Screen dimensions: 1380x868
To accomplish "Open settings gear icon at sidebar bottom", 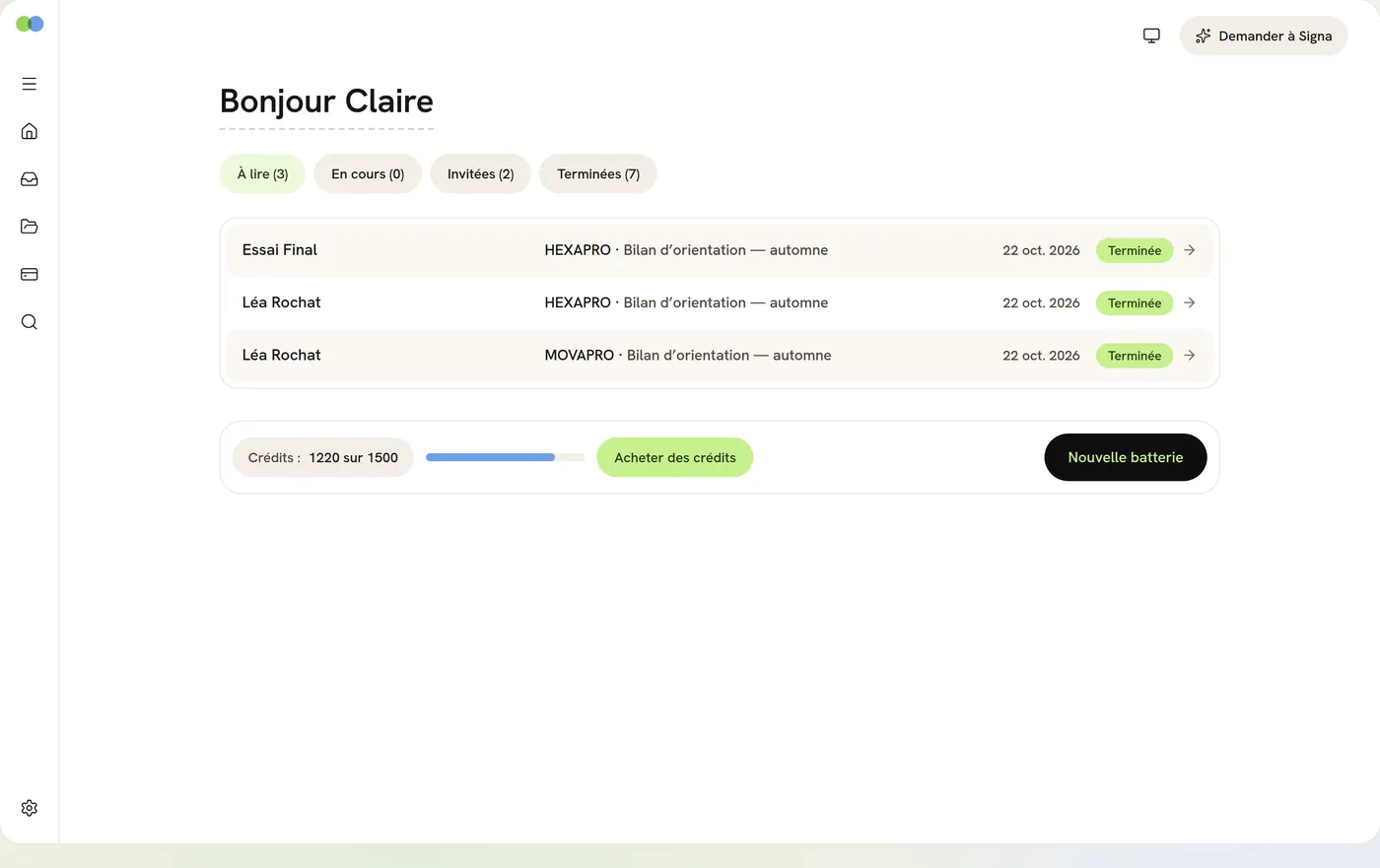I will 30,808.
